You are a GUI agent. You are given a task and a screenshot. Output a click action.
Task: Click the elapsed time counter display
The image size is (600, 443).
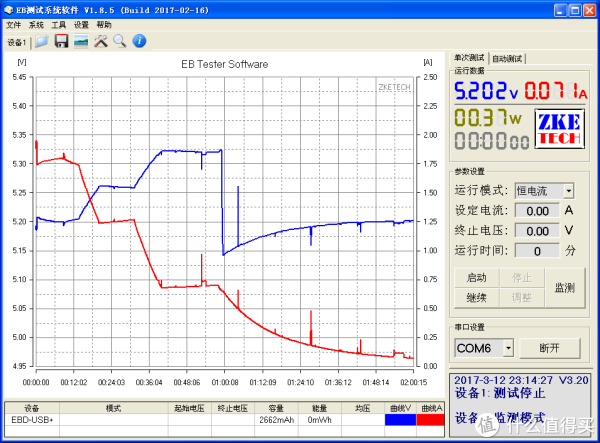coord(492,141)
